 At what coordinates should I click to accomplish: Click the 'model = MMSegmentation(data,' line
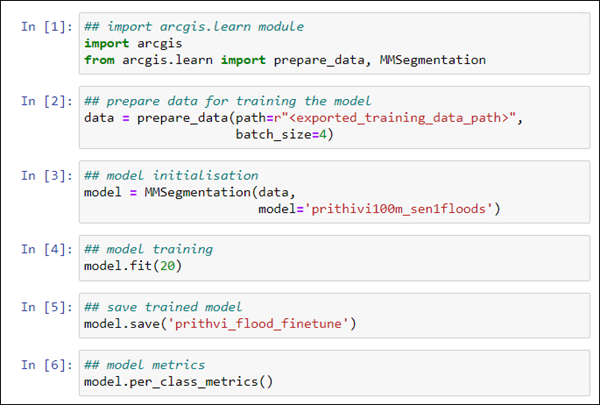190,192
